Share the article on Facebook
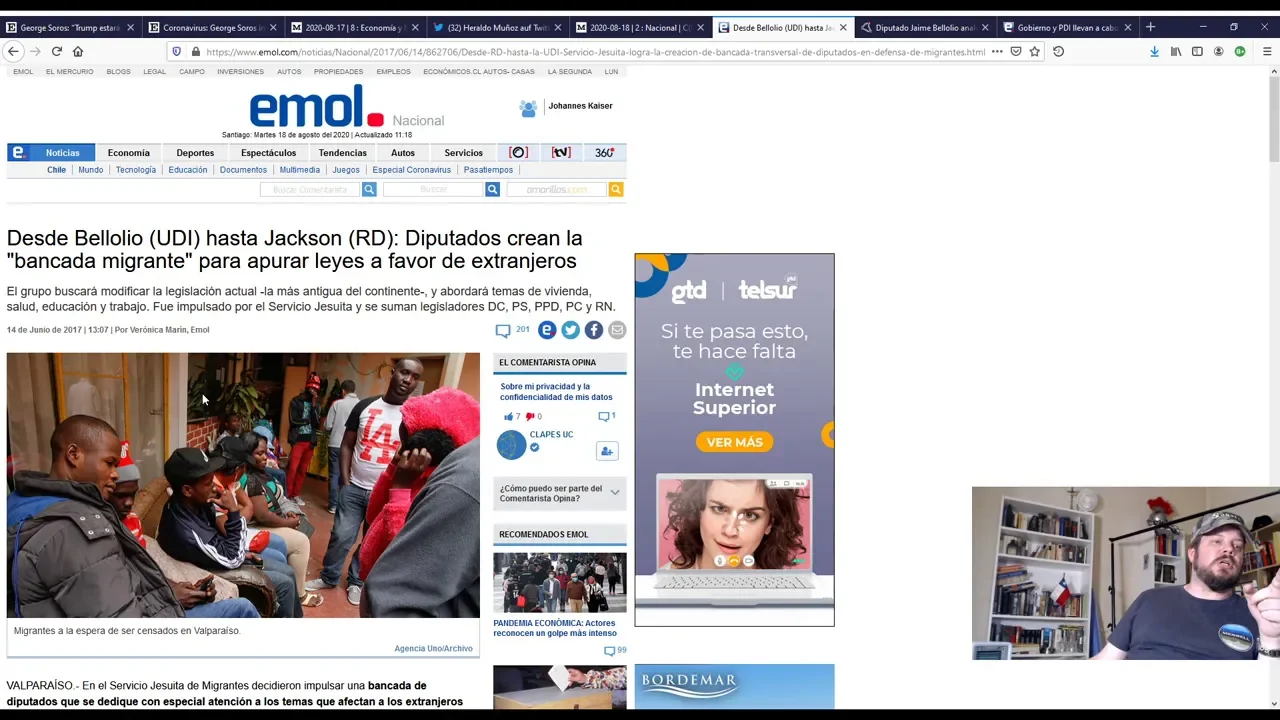 594,330
